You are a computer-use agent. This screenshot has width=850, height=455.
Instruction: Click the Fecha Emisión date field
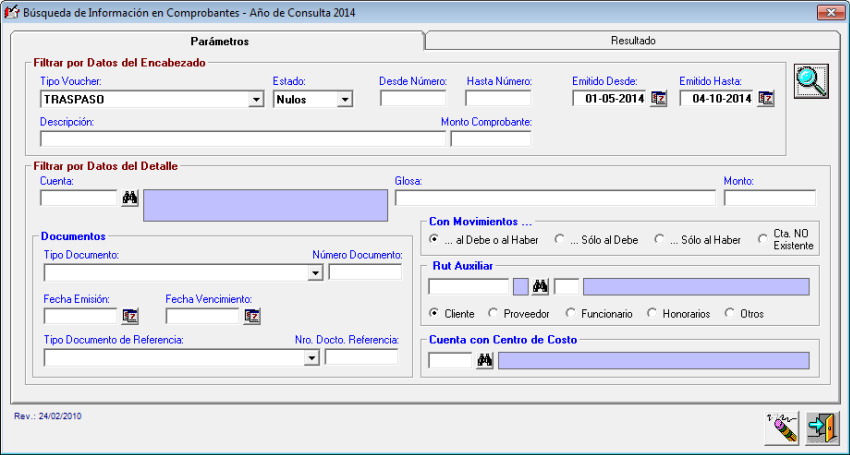point(80,316)
